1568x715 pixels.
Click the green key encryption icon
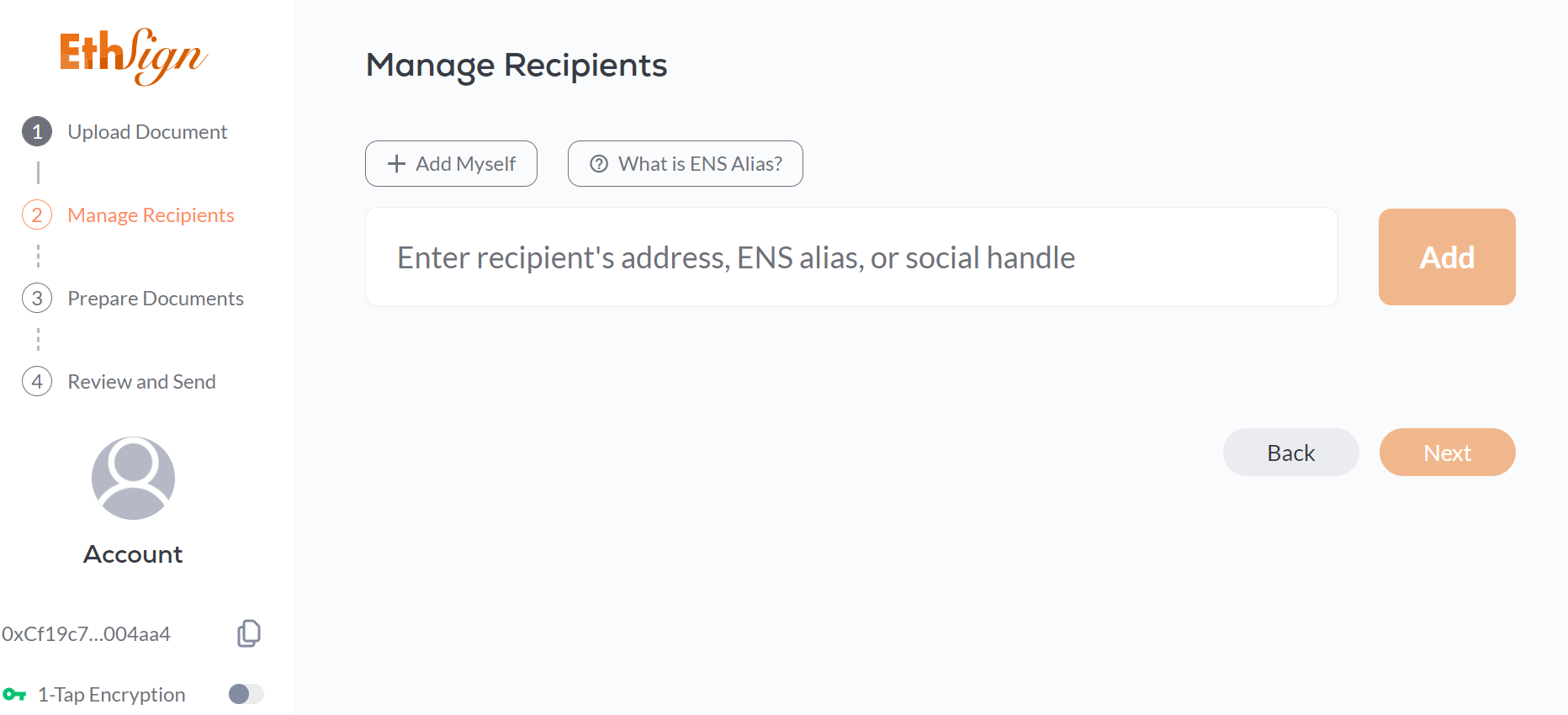[x=14, y=695]
